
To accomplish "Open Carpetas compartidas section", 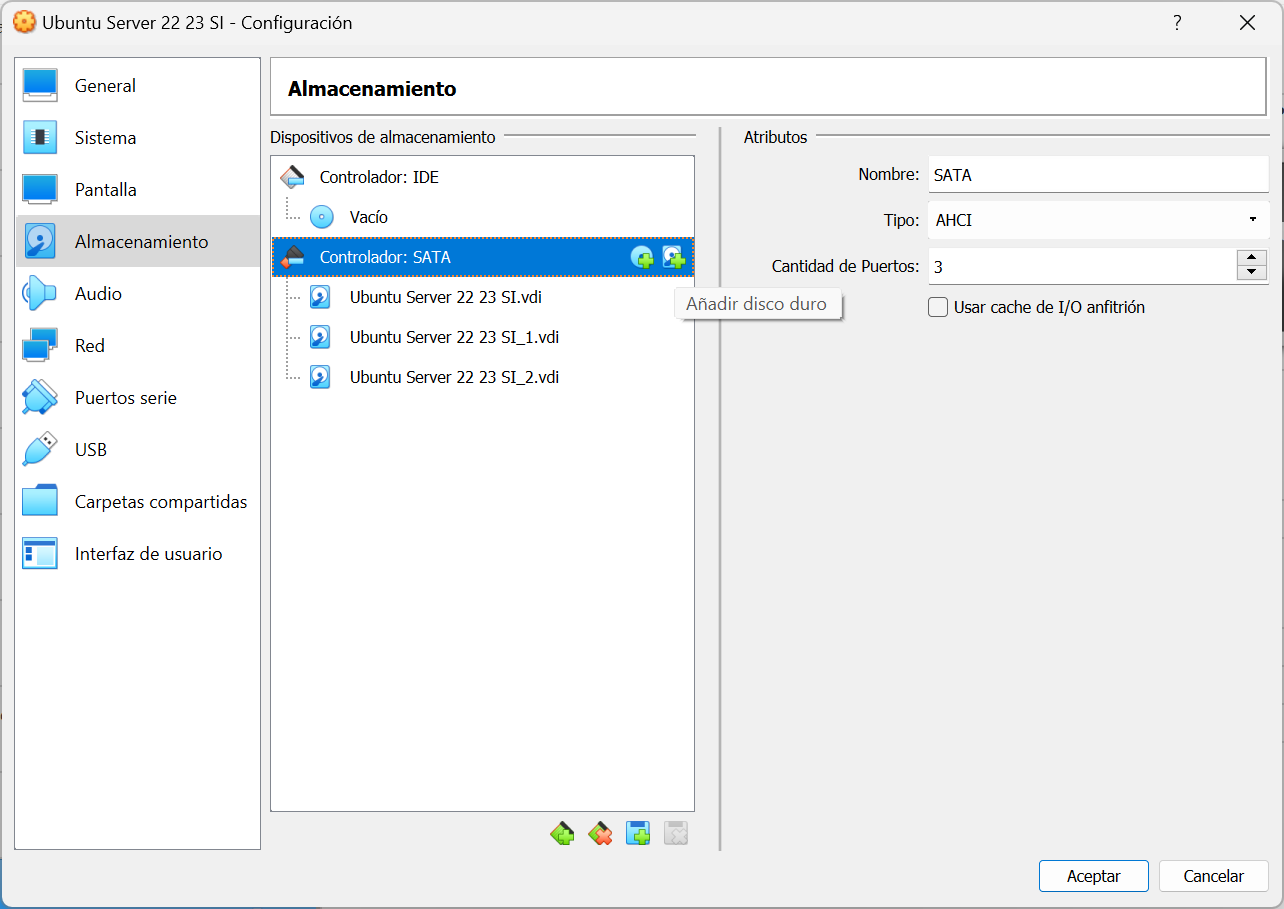I will point(138,502).
